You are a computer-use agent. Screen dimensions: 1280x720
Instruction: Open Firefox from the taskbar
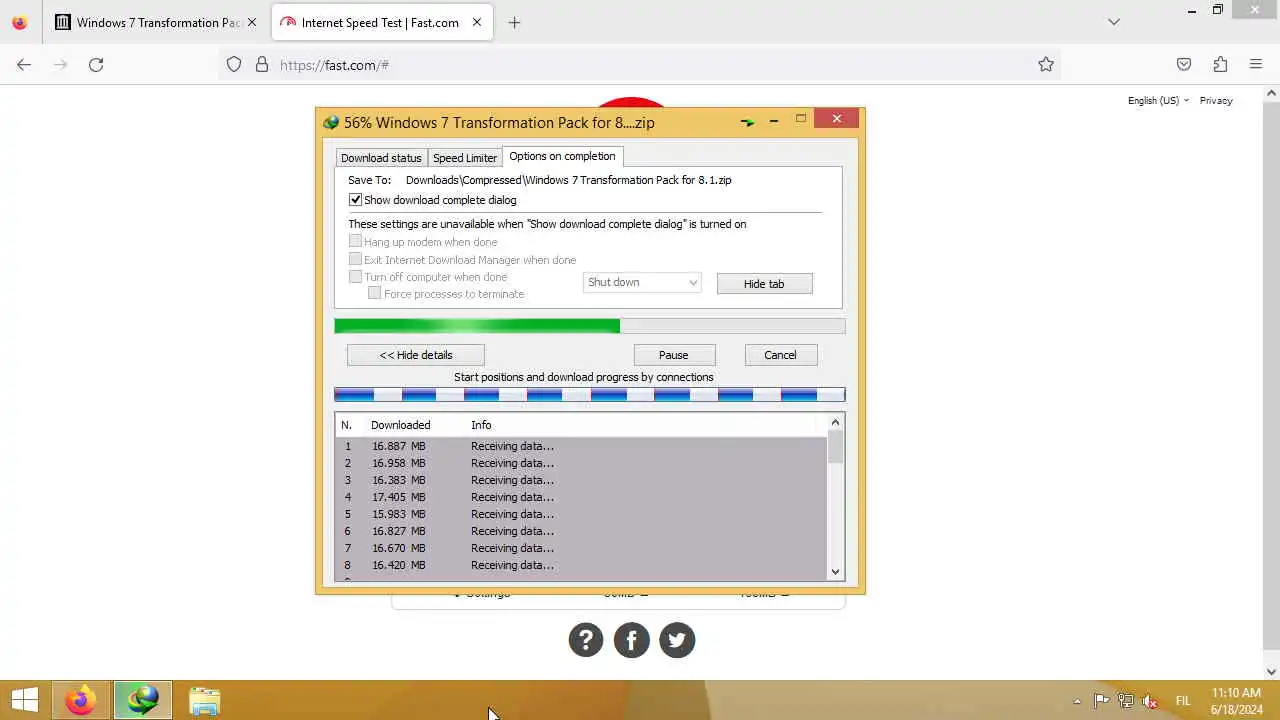click(x=81, y=700)
